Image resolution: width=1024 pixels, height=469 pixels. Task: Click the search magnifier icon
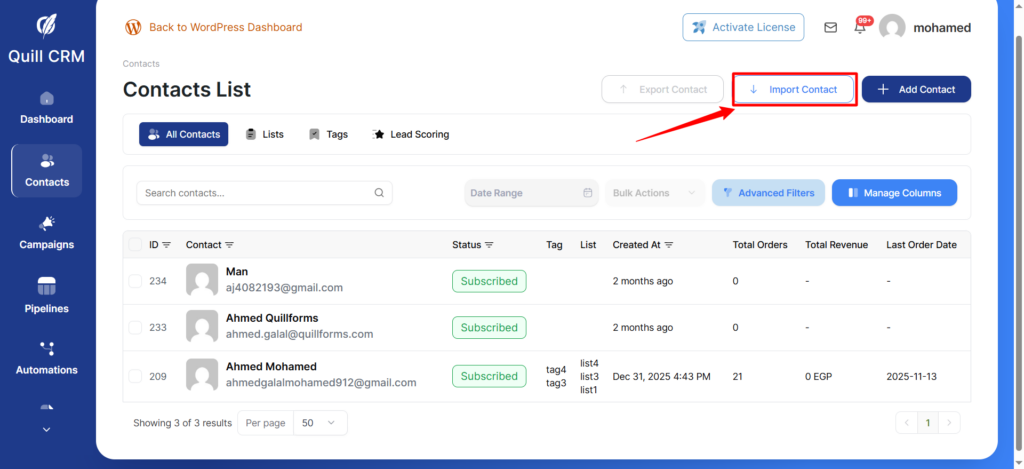coord(379,193)
